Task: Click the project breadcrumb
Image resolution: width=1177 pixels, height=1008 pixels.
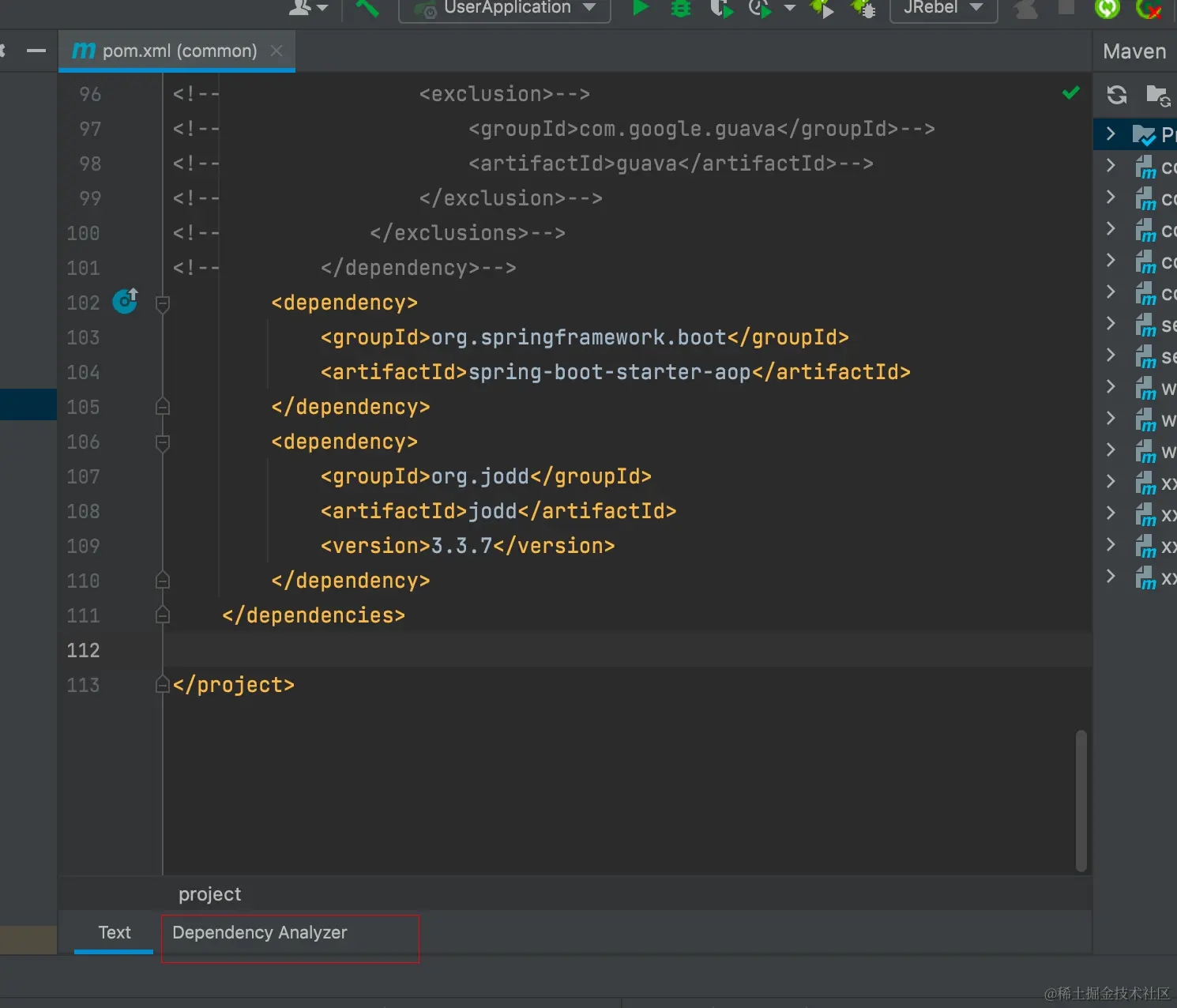Action: tap(209, 893)
